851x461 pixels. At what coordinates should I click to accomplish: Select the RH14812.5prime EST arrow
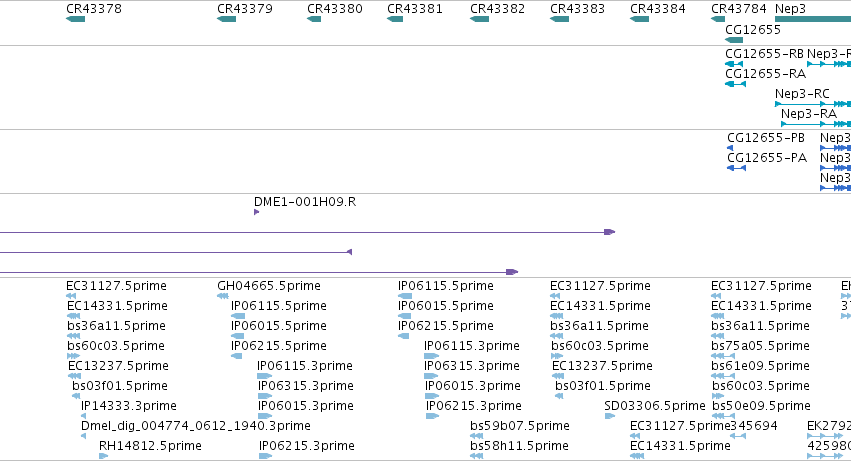click(x=104, y=456)
